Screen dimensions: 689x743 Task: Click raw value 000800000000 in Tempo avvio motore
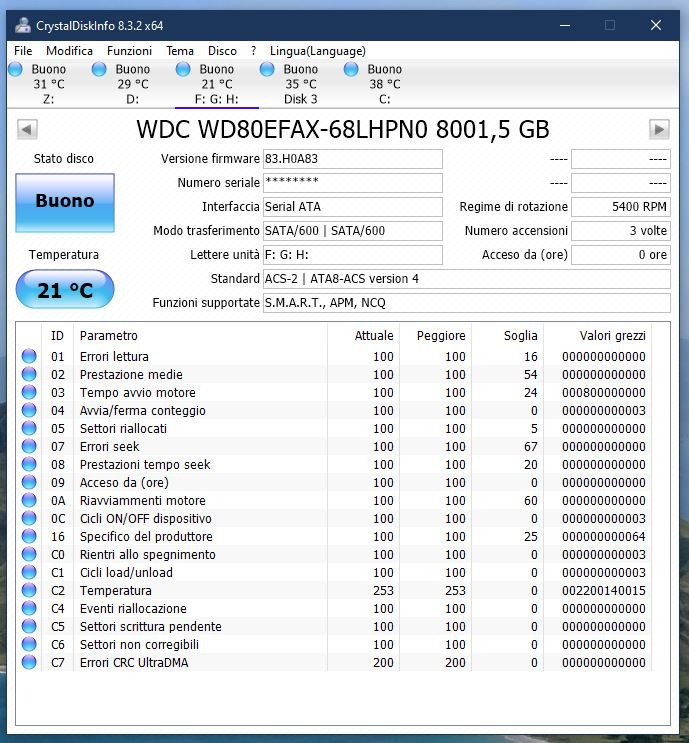click(x=604, y=392)
